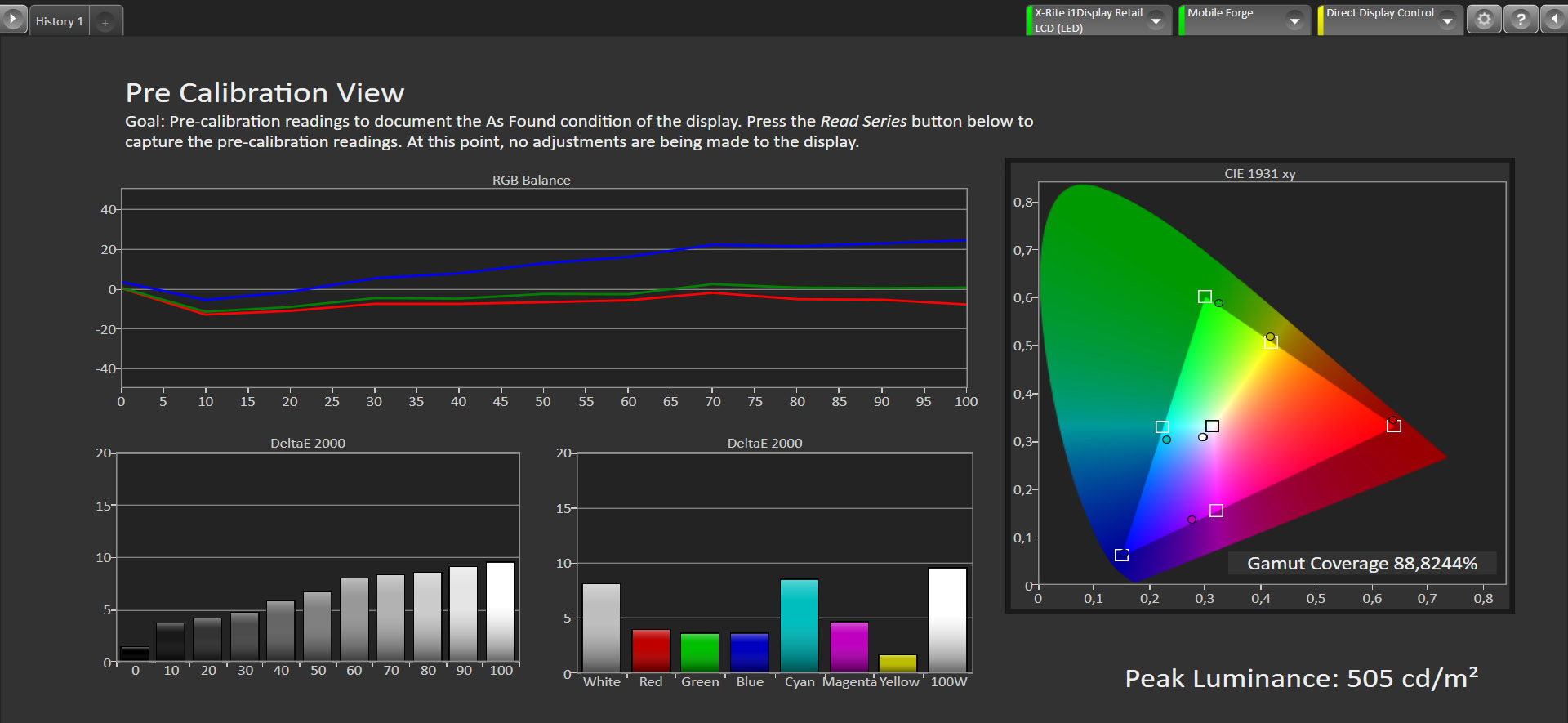Click the Red bar in DeltaE chart
The image size is (1568, 723).
(x=651, y=651)
